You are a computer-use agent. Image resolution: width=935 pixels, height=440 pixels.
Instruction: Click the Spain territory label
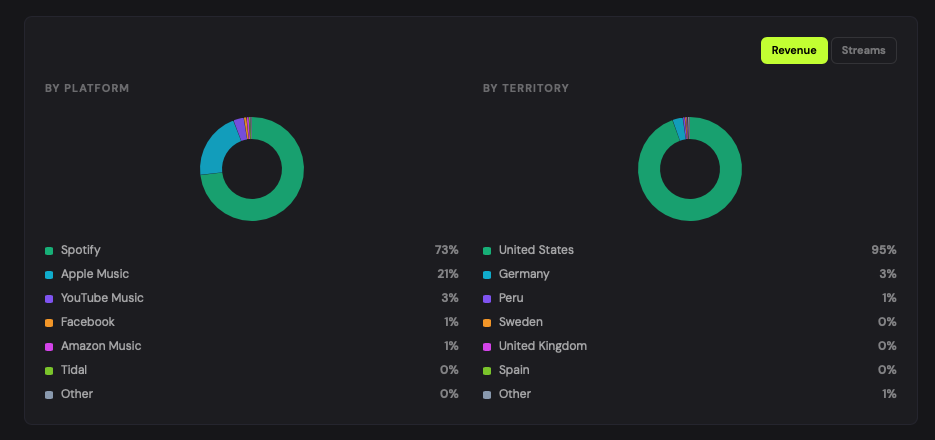(x=514, y=370)
